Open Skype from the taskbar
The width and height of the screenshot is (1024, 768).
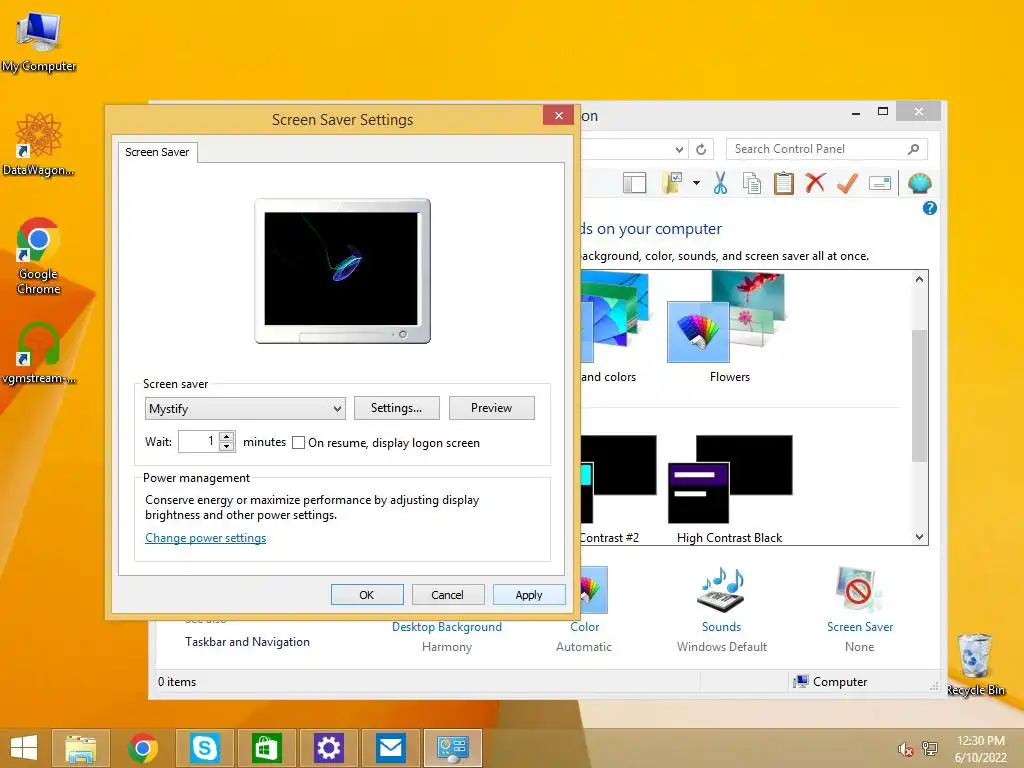[204, 748]
